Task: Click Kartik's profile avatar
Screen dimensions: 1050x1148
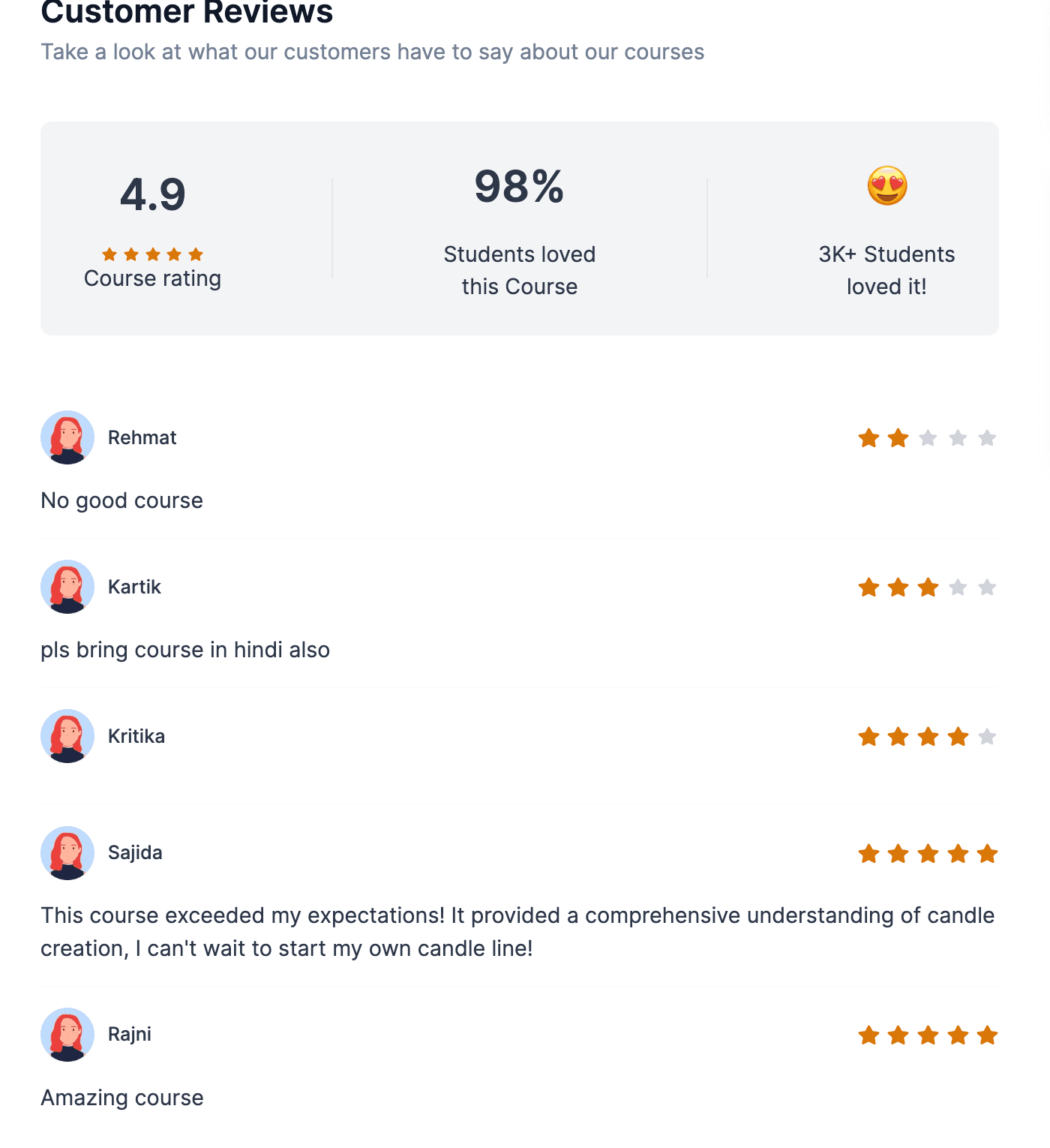Action: tap(67, 587)
